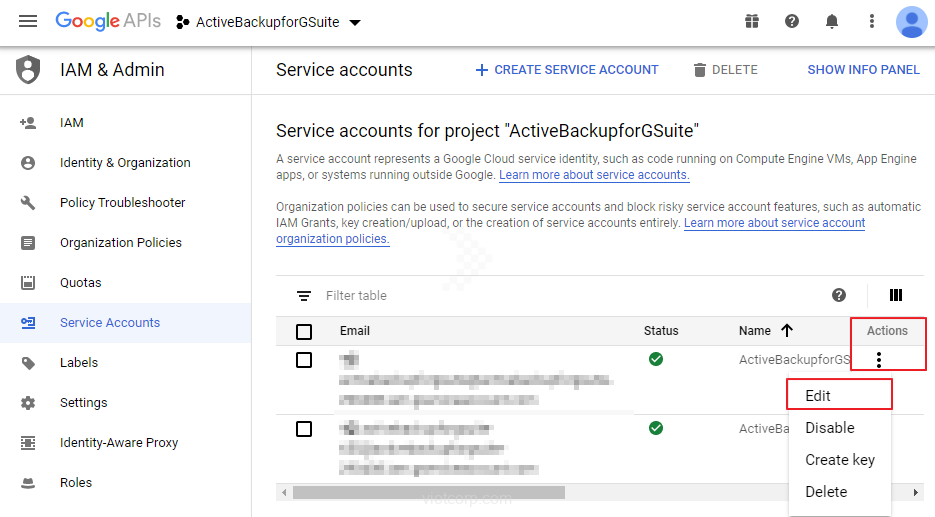Viewport: 935px width, 517px height.
Task: Open the hamburger navigation menu
Action: 28,22
